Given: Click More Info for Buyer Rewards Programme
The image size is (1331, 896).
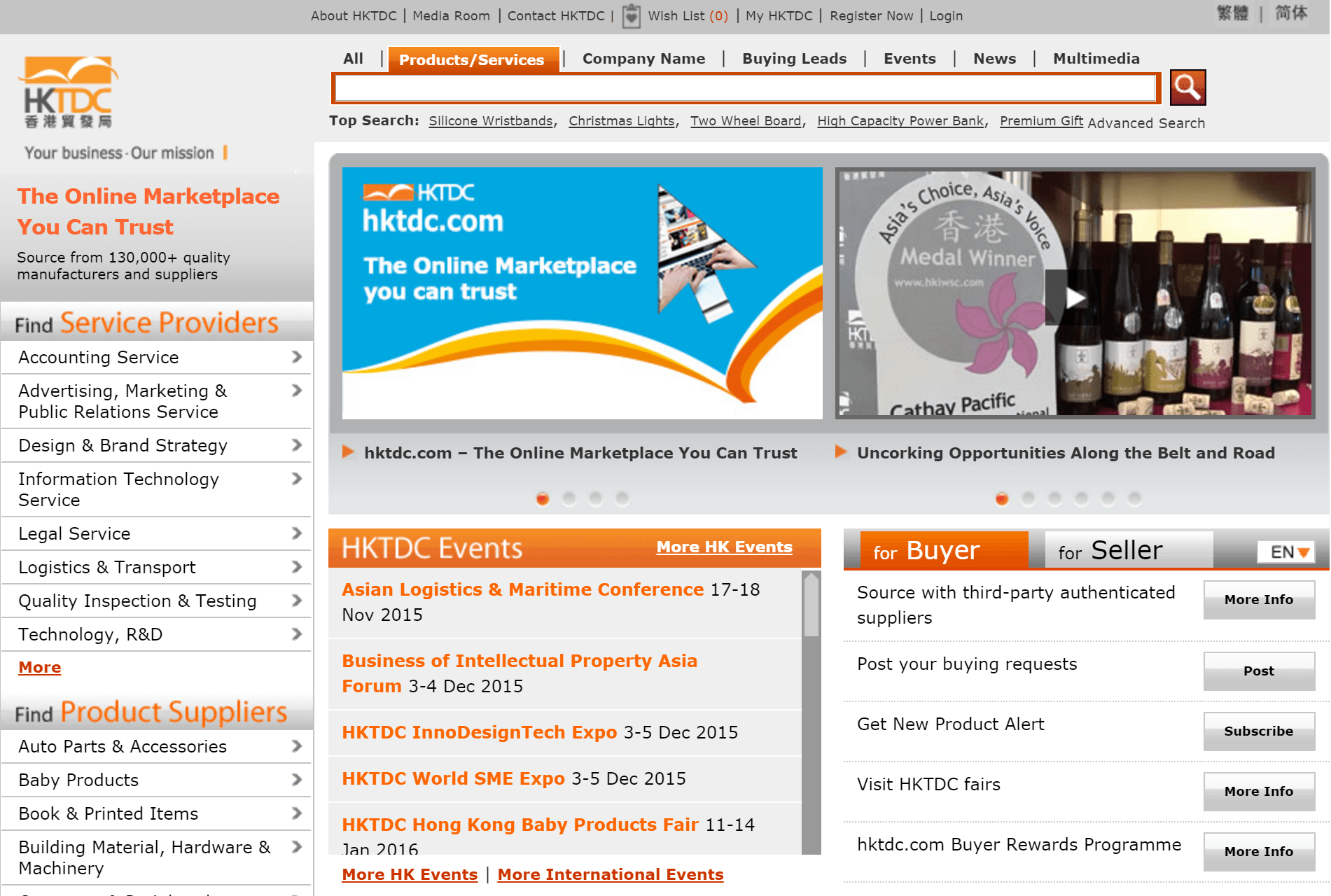Looking at the screenshot, I should coord(1259,852).
